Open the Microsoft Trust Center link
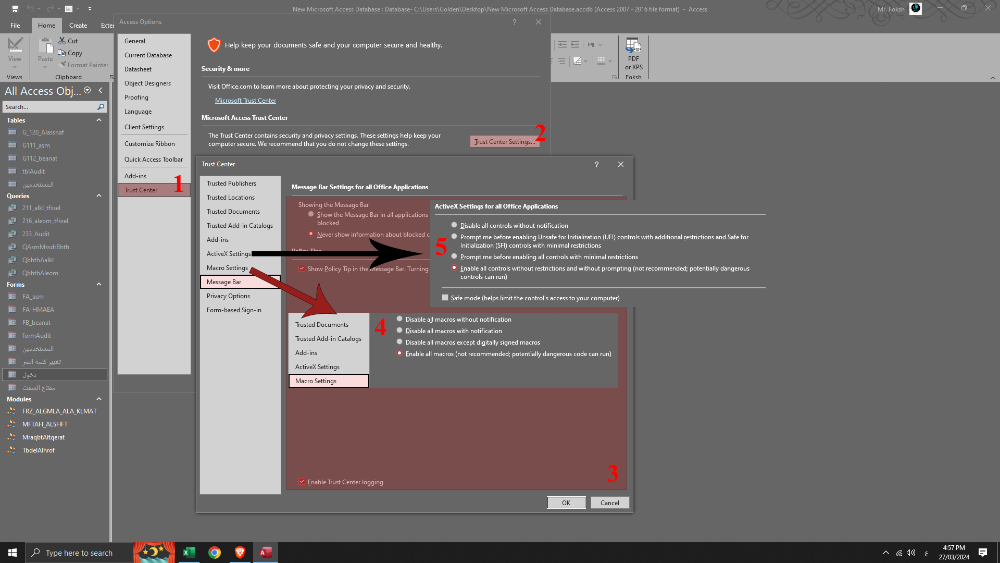Viewport: 1000px width, 563px height. click(246, 101)
